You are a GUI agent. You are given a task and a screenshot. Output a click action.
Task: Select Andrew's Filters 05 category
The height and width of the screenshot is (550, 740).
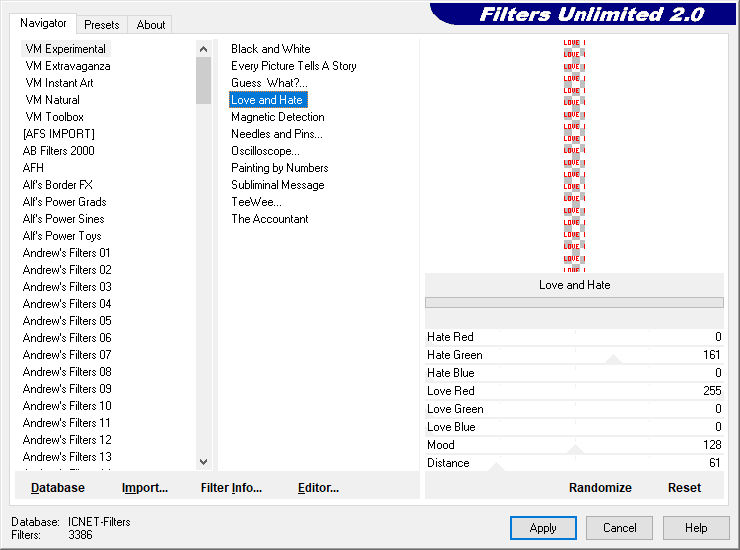coord(67,321)
